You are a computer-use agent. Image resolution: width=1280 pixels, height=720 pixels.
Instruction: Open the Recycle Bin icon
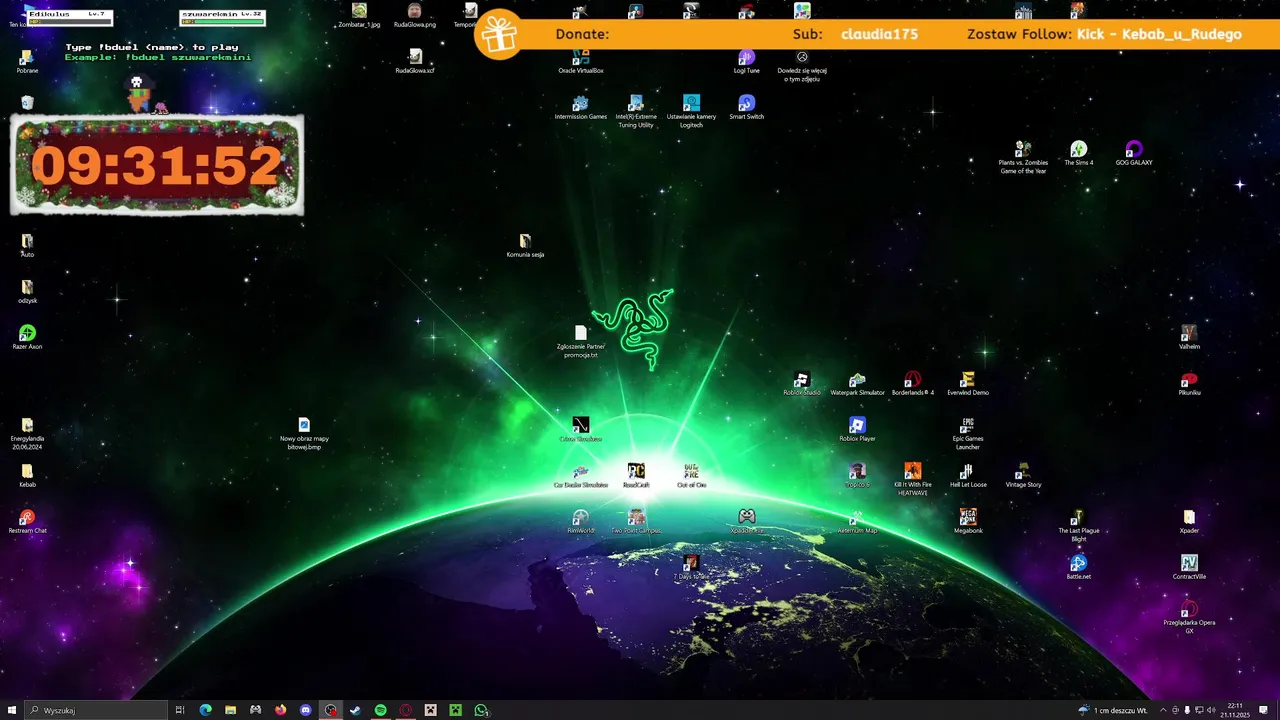(x=27, y=103)
